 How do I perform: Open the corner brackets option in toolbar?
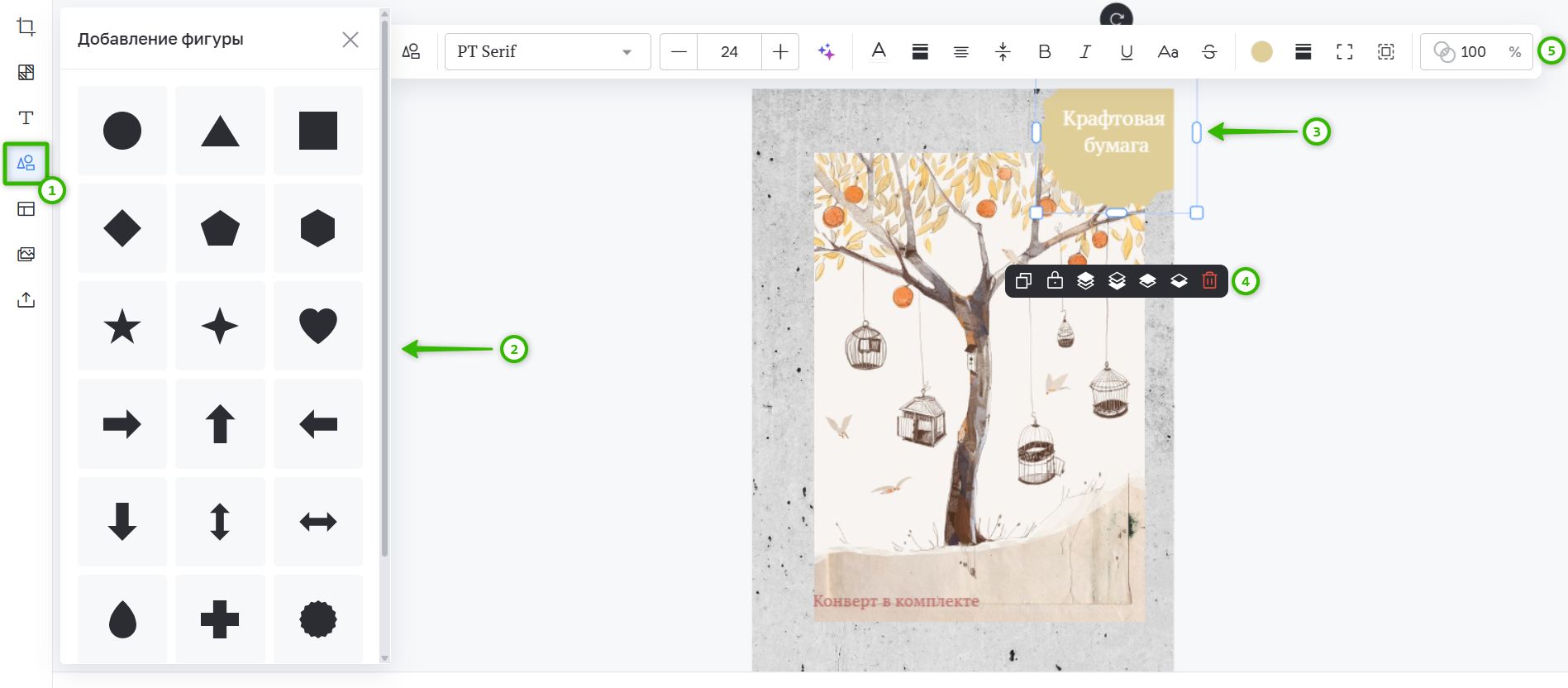pyautogui.click(x=1345, y=52)
